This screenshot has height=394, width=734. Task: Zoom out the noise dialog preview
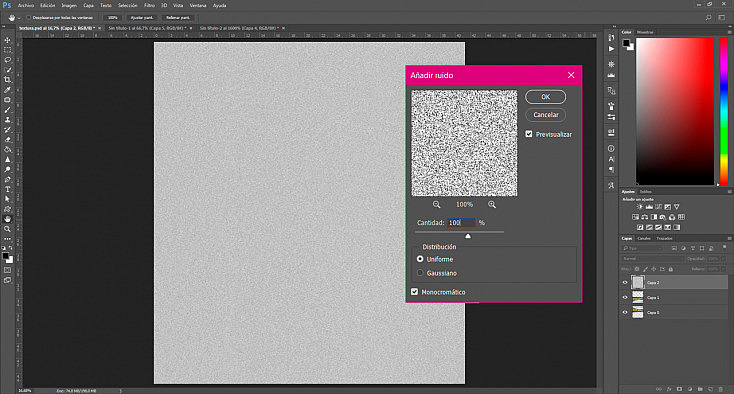coord(436,204)
